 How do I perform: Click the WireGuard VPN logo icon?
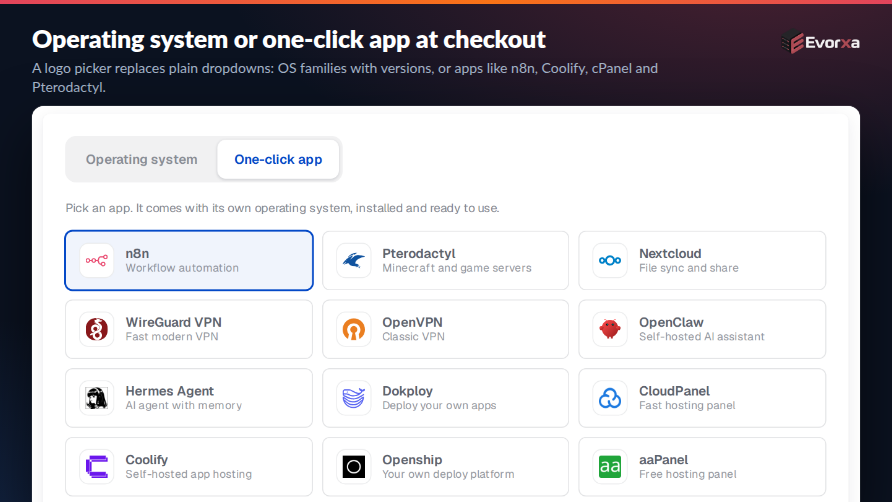coord(97,329)
